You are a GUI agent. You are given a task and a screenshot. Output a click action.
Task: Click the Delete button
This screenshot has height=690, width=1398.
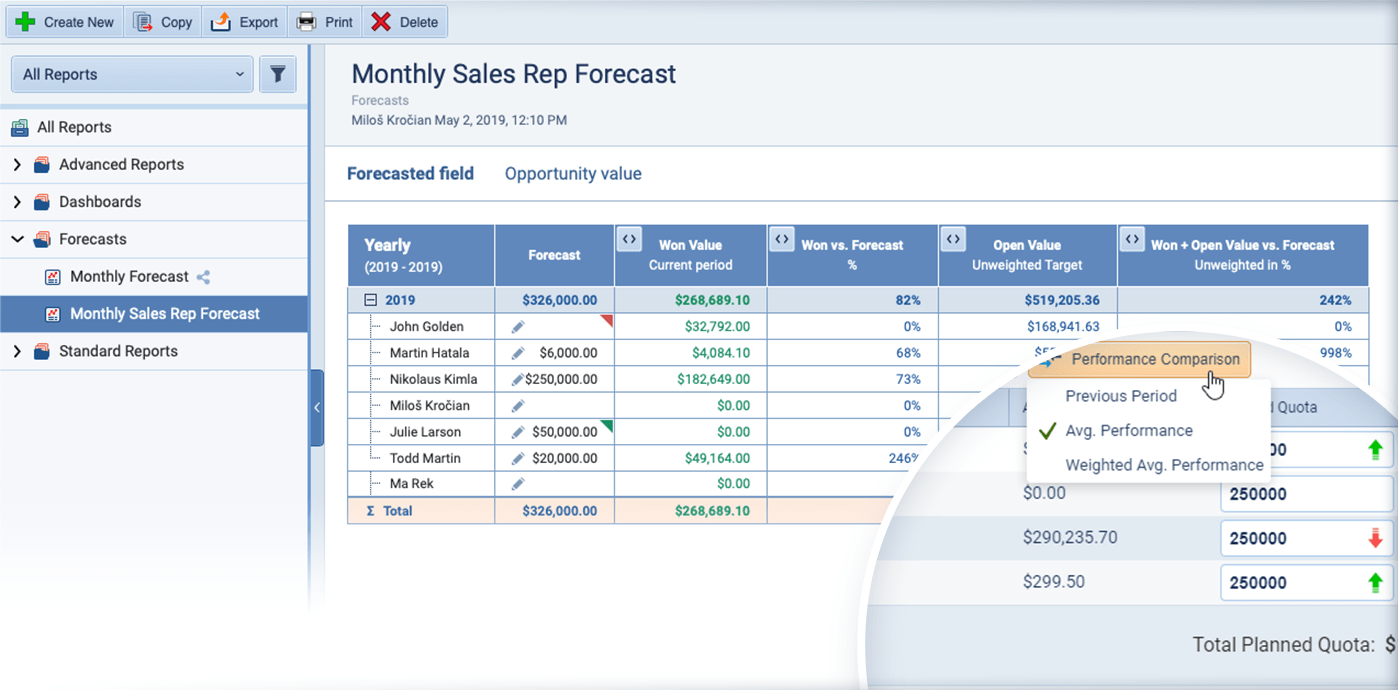tap(403, 21)
